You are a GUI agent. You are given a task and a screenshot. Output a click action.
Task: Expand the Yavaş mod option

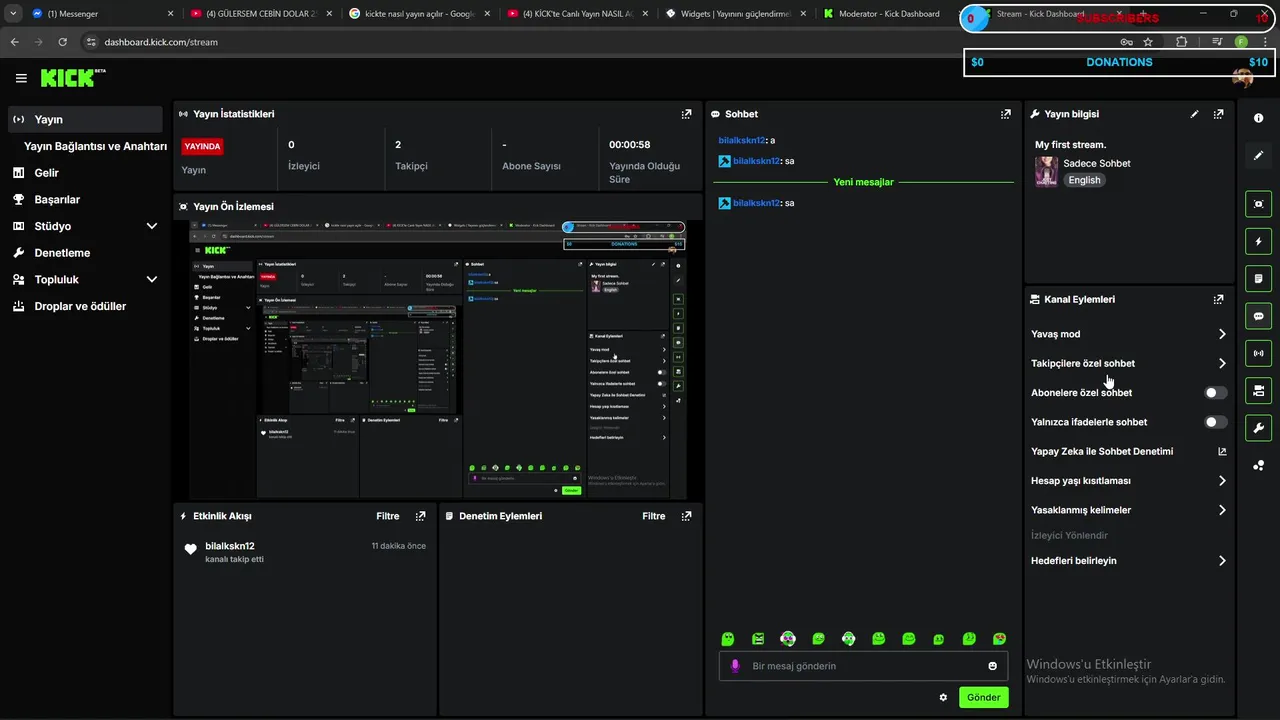coord(1127,334)
